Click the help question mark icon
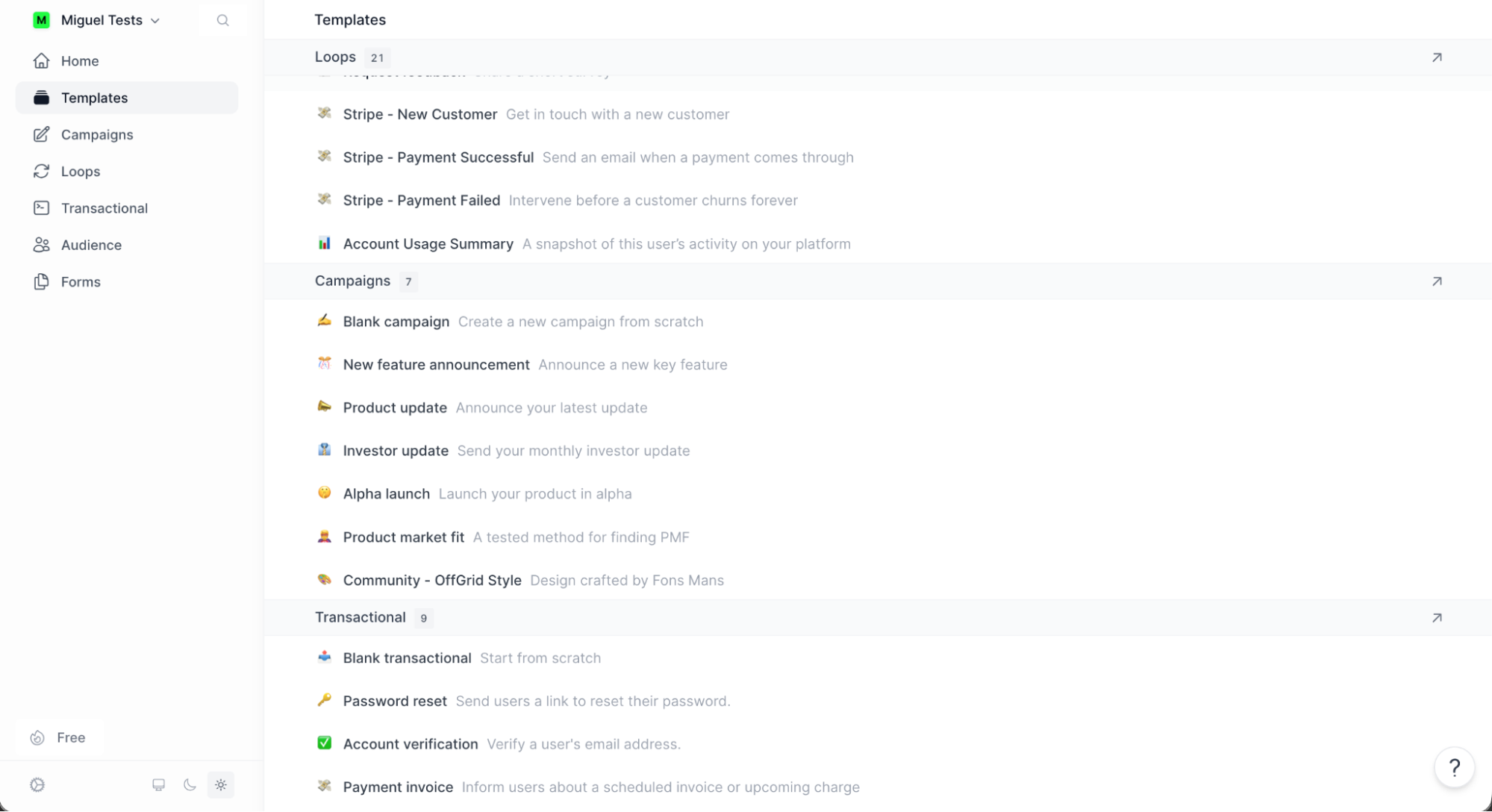This screenshot has height=812, width=1492. tap(1454, 766)
